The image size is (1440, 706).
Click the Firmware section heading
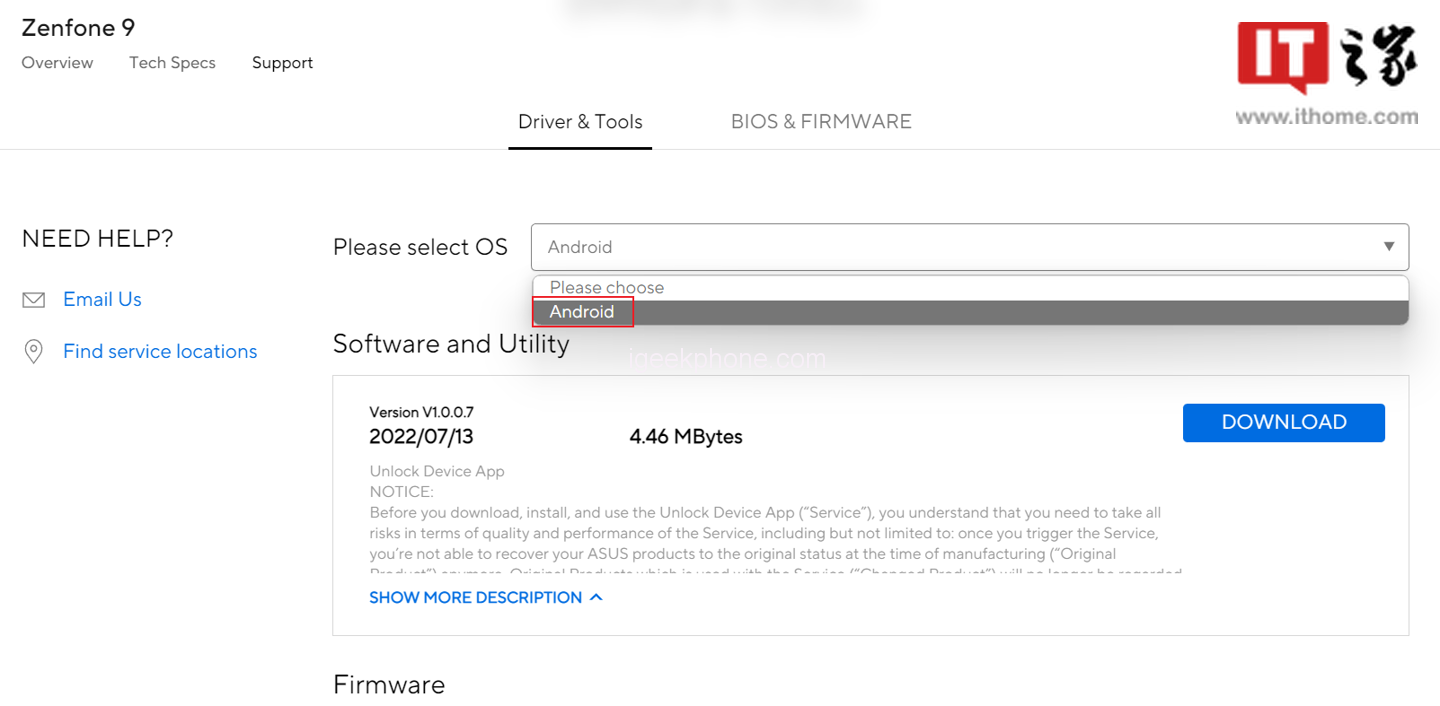coord(389,685)
